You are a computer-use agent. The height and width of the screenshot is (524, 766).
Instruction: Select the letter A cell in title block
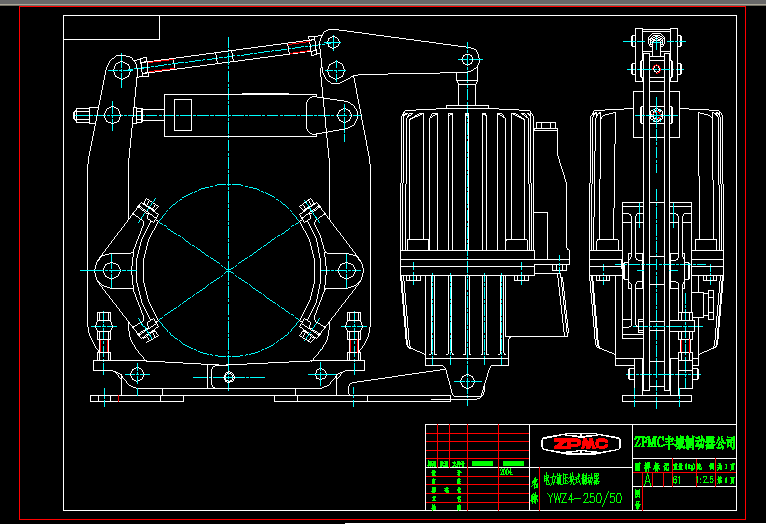647,480
